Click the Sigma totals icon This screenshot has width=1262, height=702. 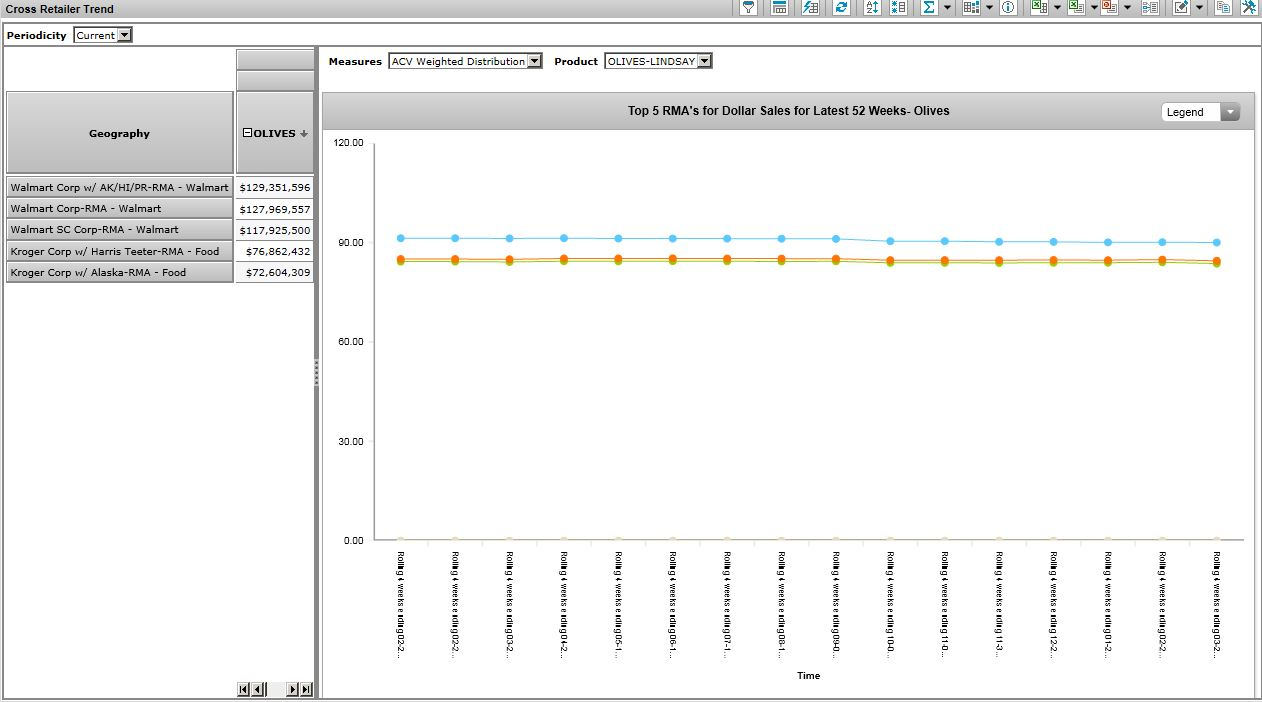tap(929, 8)
